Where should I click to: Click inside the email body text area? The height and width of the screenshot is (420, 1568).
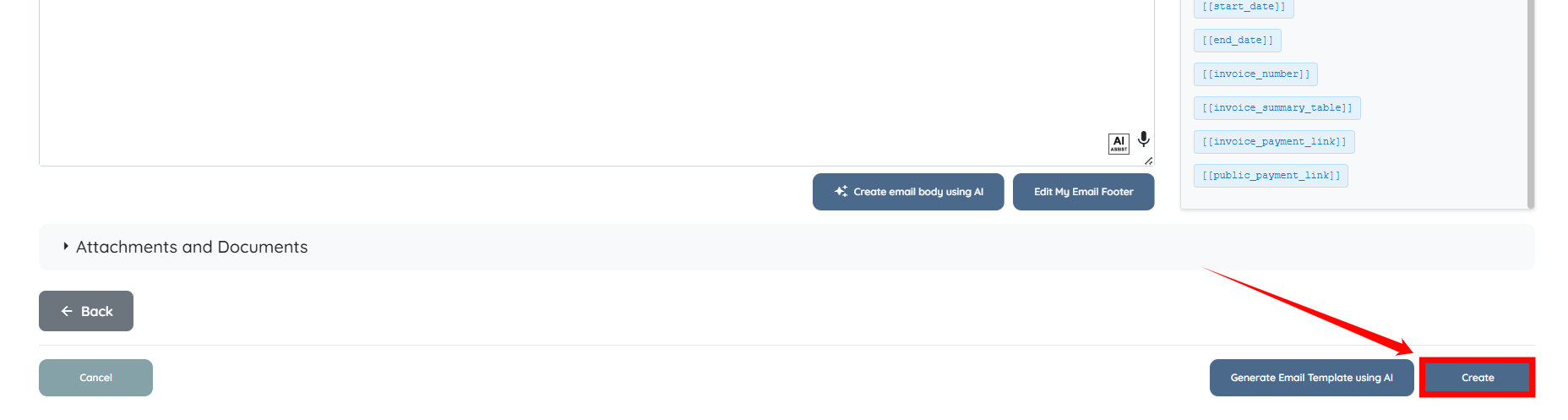tap(591, 76)
